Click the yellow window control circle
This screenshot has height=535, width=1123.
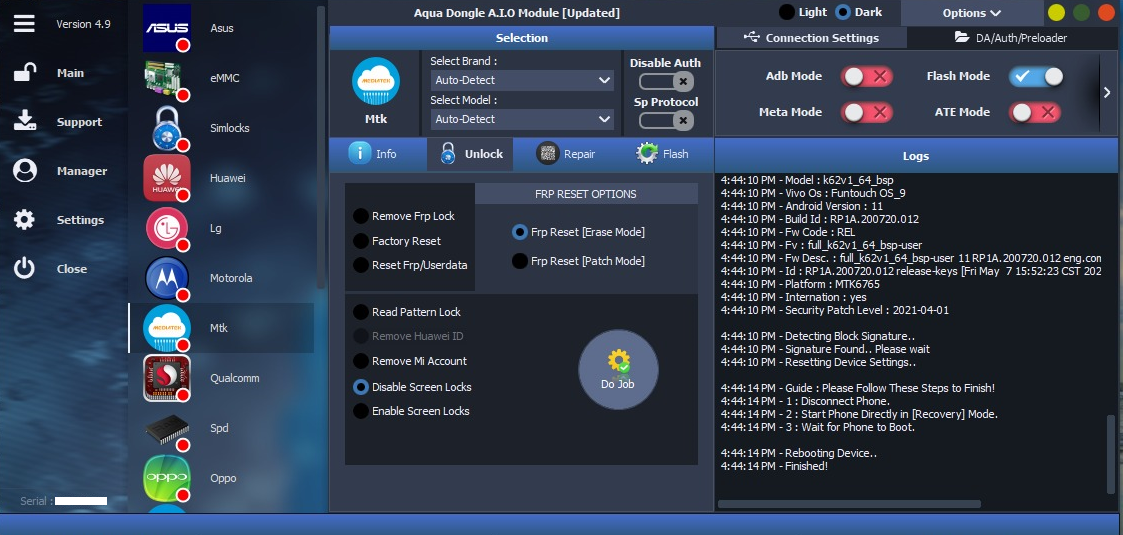click(1056, 13)
